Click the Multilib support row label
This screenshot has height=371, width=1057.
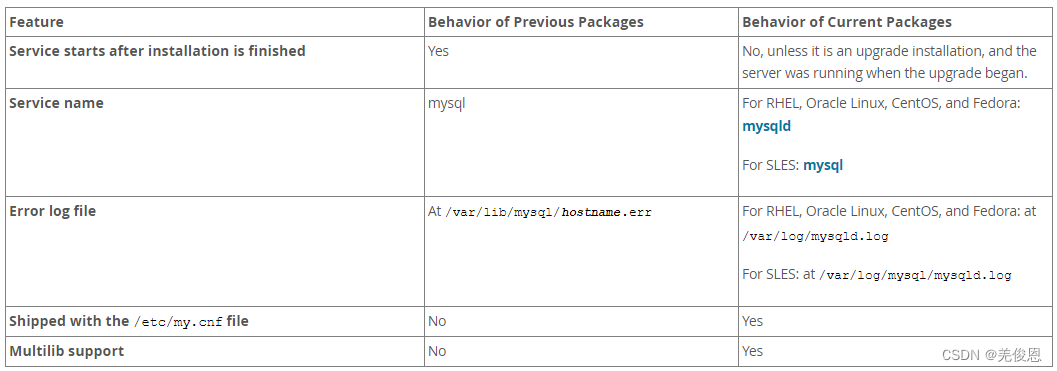point(67,351)
